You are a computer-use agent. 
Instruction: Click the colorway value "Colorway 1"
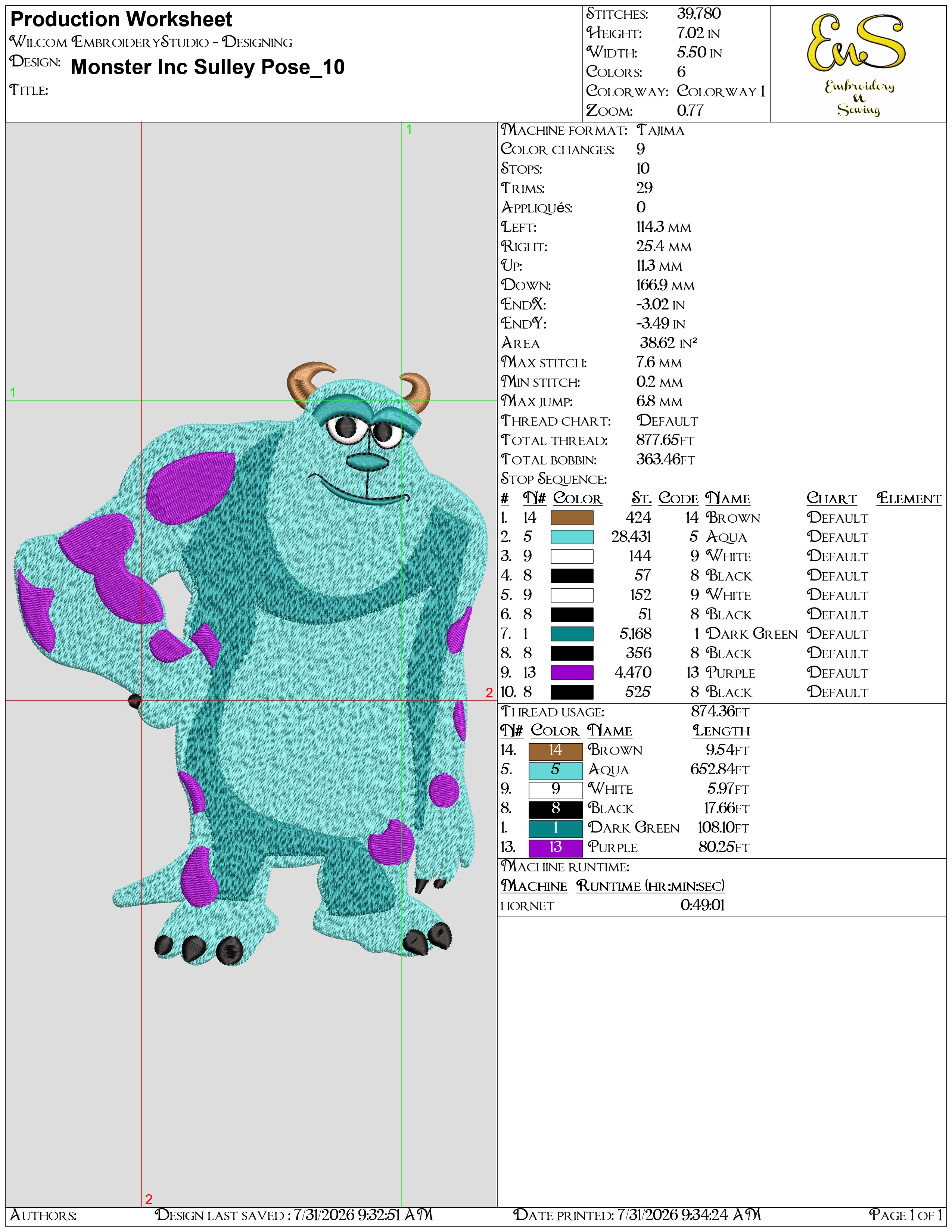721,91
